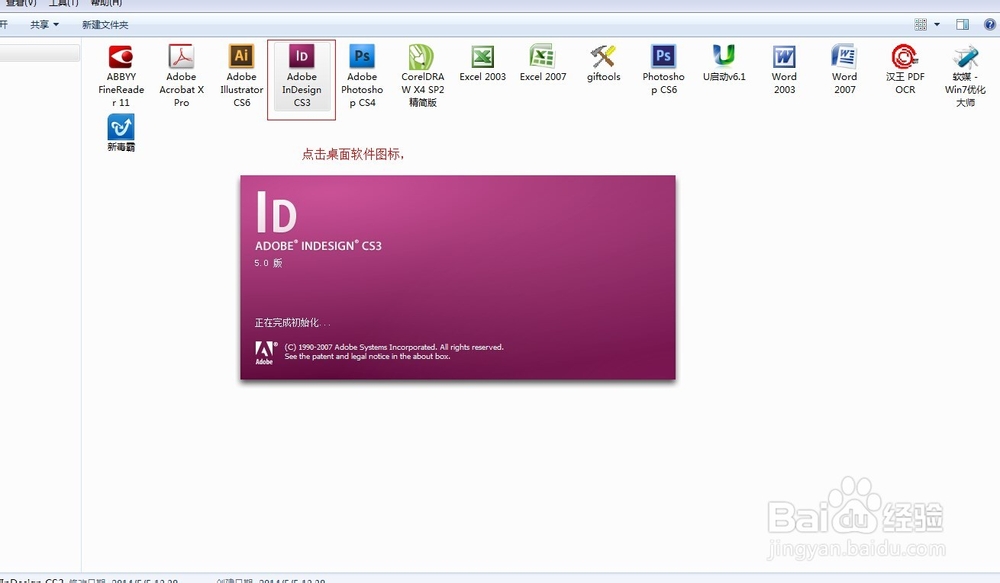Select the Adobe Illustrator CS6 icon

click(241, 57)
